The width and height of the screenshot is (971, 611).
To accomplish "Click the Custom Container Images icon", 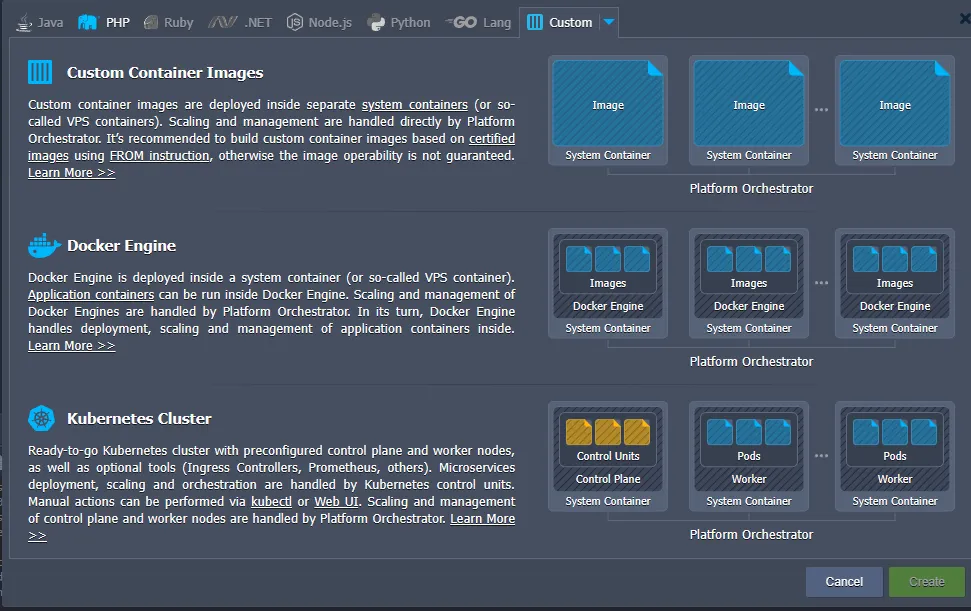I will (x=40, y=72).
